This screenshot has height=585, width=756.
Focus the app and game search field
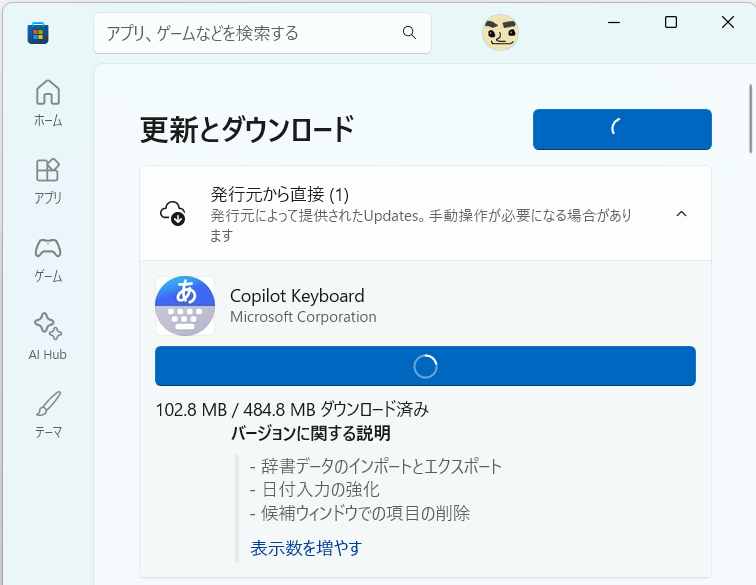point(262,33)
